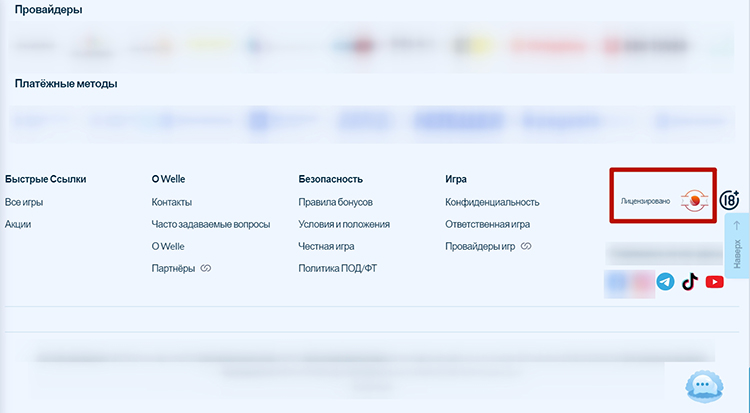
Task: Click the 18+ age restriction icon
Action: coord(729,200)
